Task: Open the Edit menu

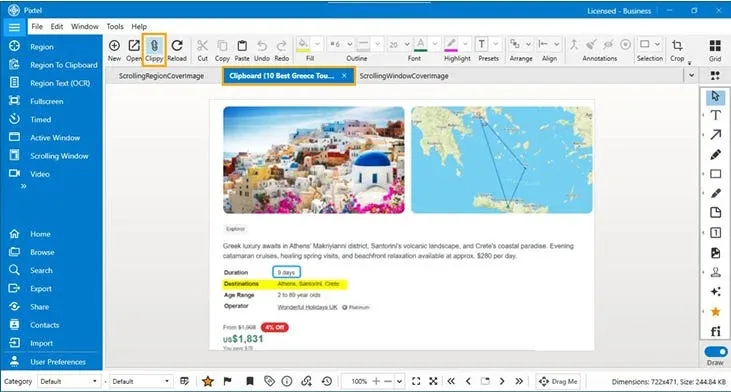Action: (x=57, y=27)
